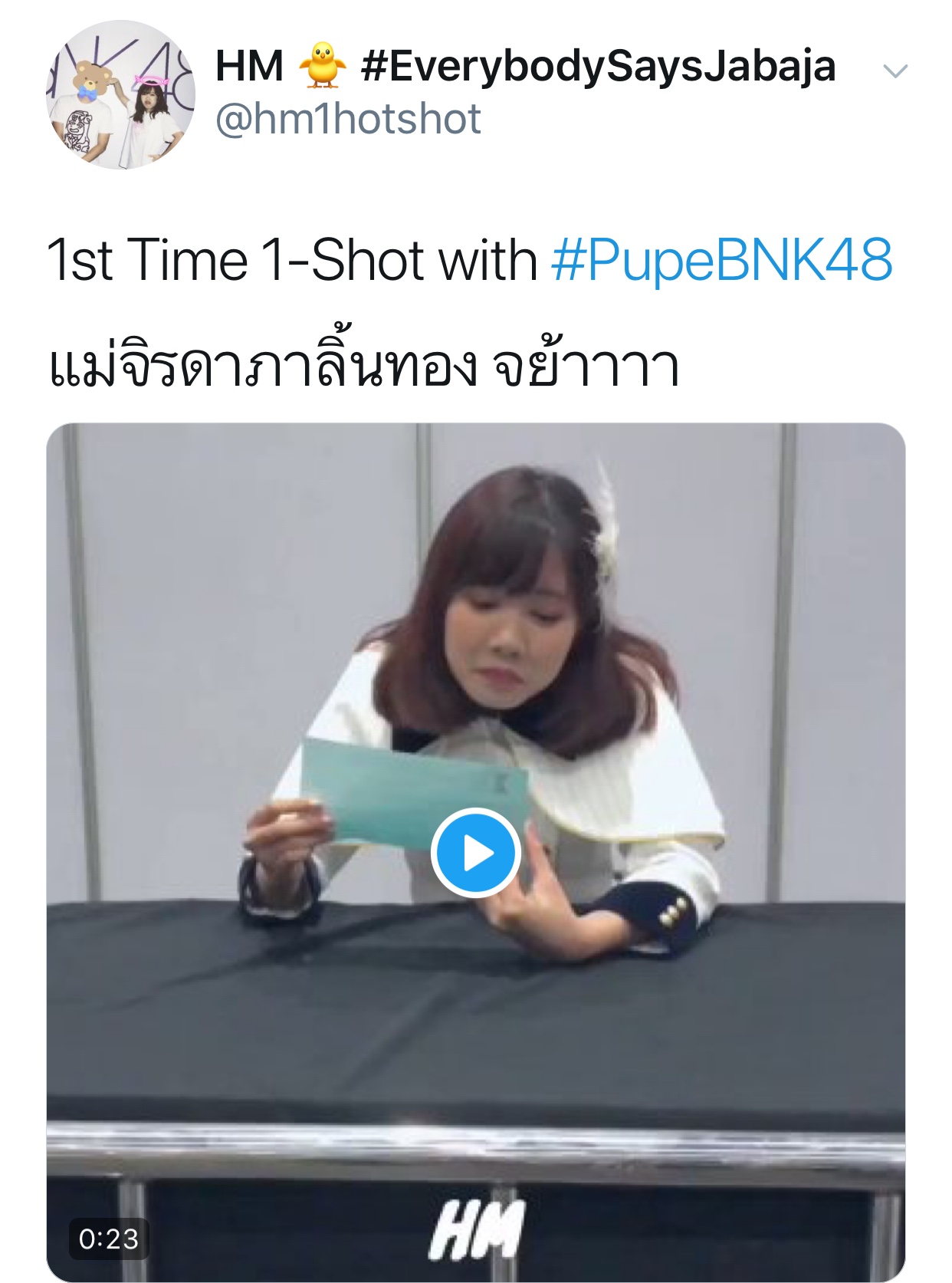Open the tweet options chevron menu

point(895,71)
